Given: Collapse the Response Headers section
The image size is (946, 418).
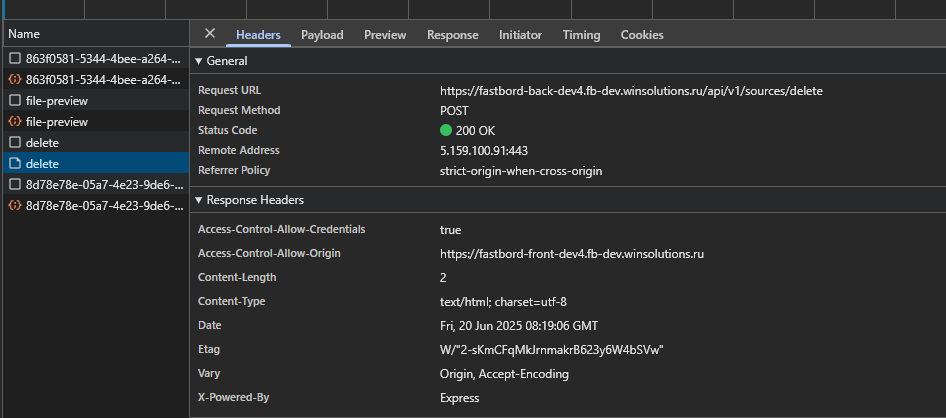Looking at the screenshot, I should 198,200.
